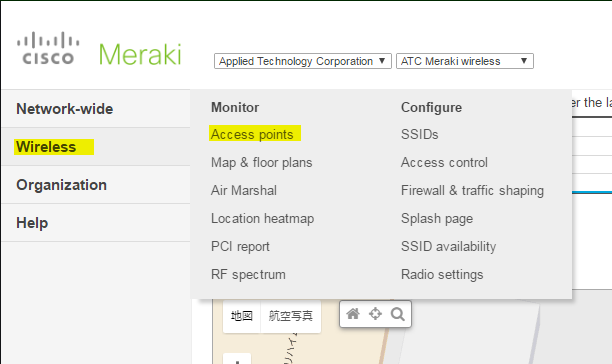Click the Cisco Meraki logo
Screen dimensions: 612x364
click(99, 49)
